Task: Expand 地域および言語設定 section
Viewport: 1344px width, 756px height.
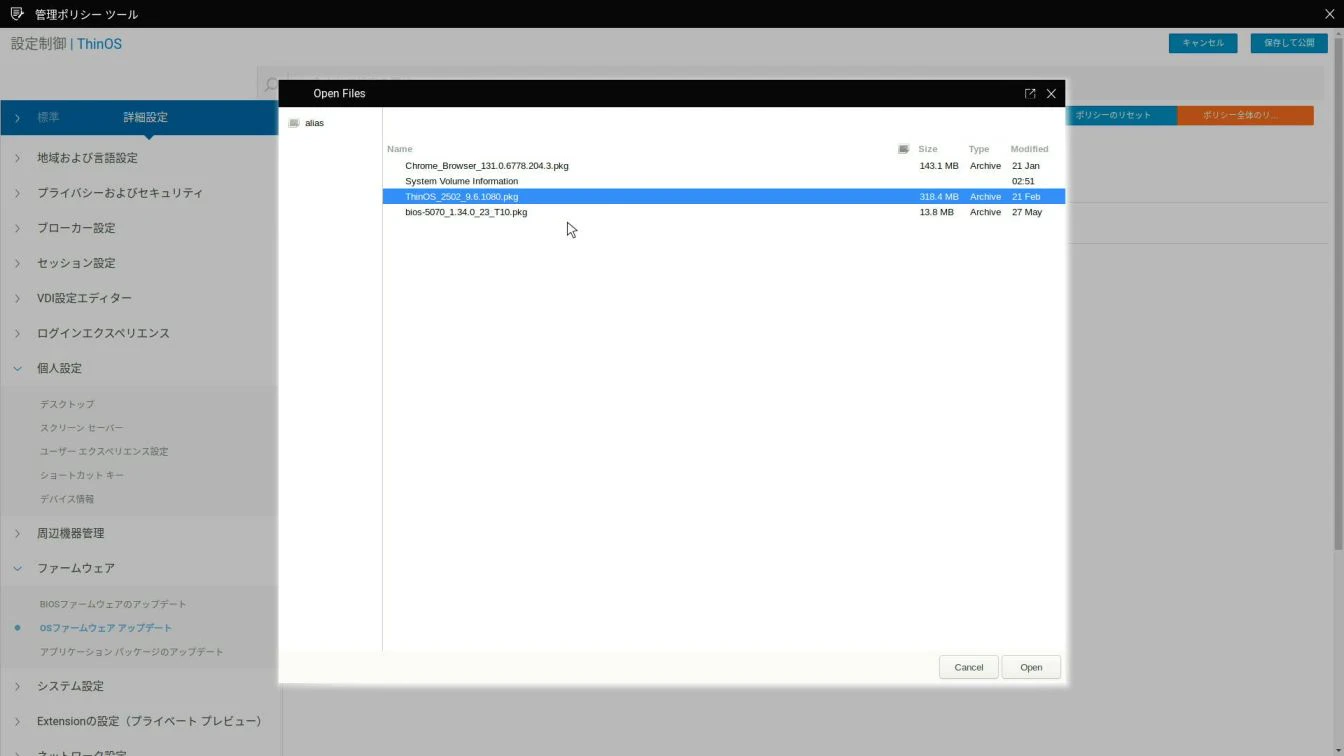Action: click(x=17, y=158)
